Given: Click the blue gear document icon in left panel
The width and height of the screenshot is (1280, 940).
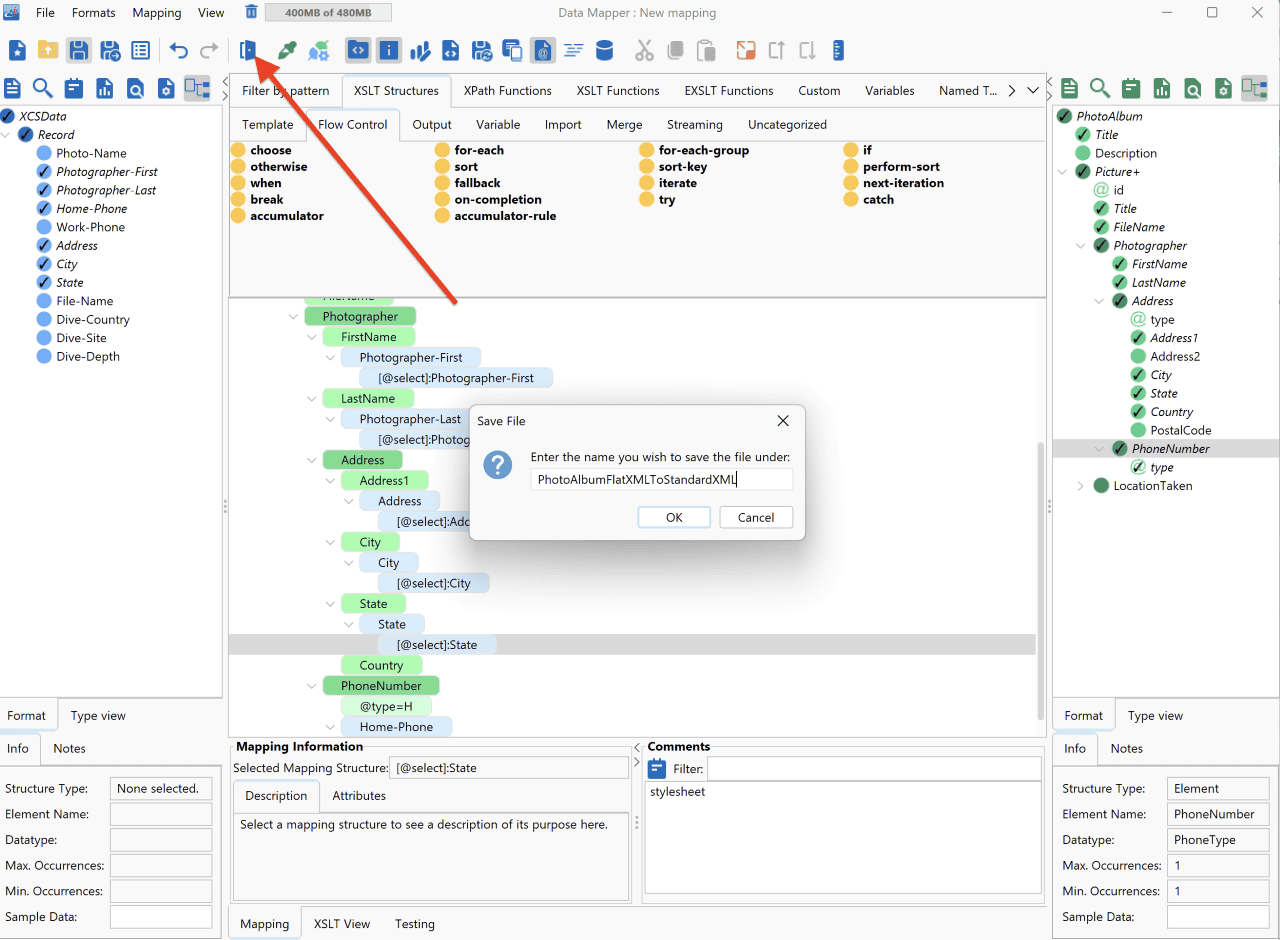Looking at the screenshot, I should [166, 88].
